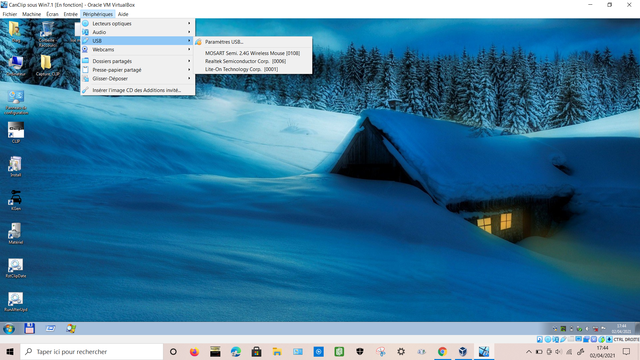This screenshot has height=360, width=640.
Task: Open the Entrée menu
Action: coord(71,14)
